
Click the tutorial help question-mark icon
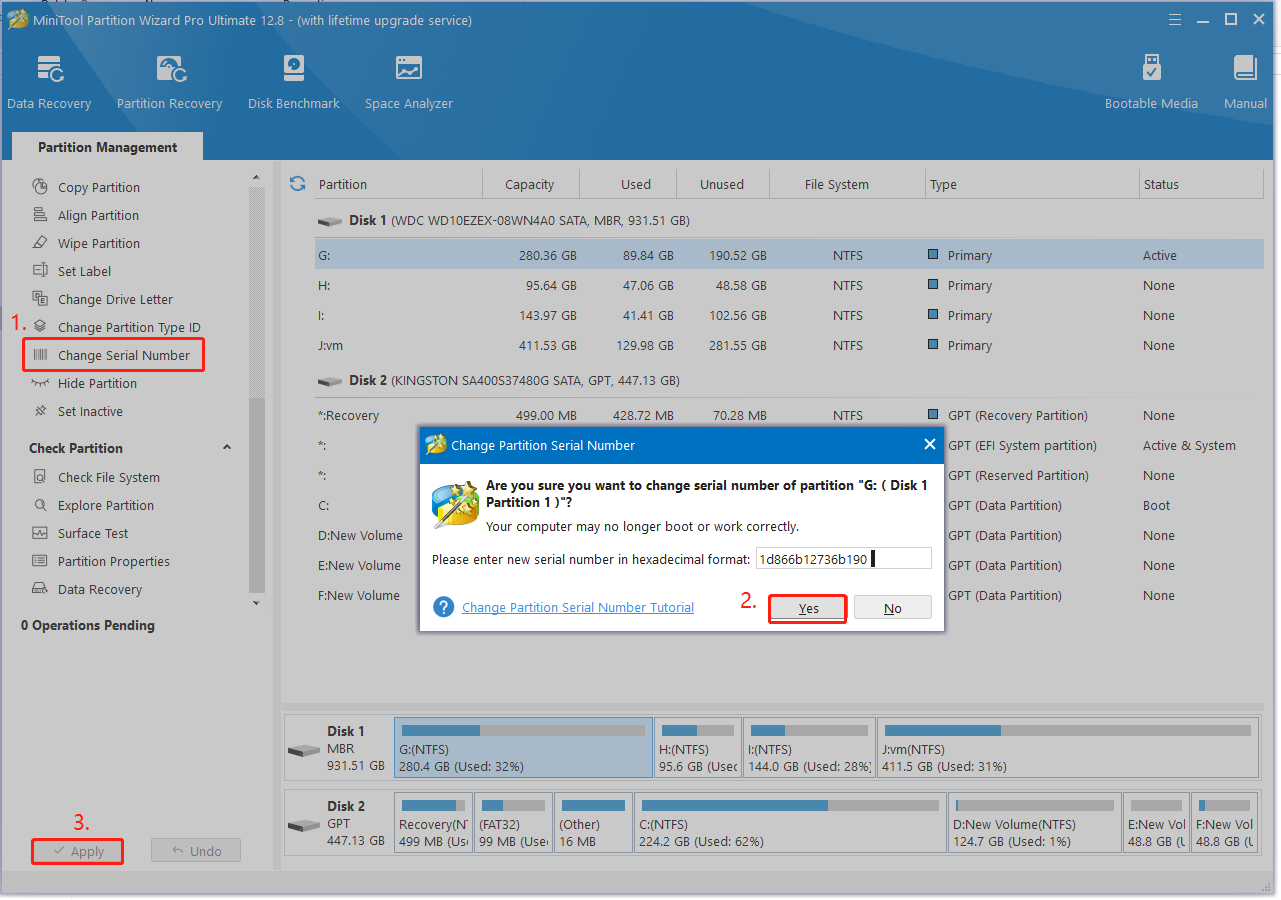tap(444, 607)
